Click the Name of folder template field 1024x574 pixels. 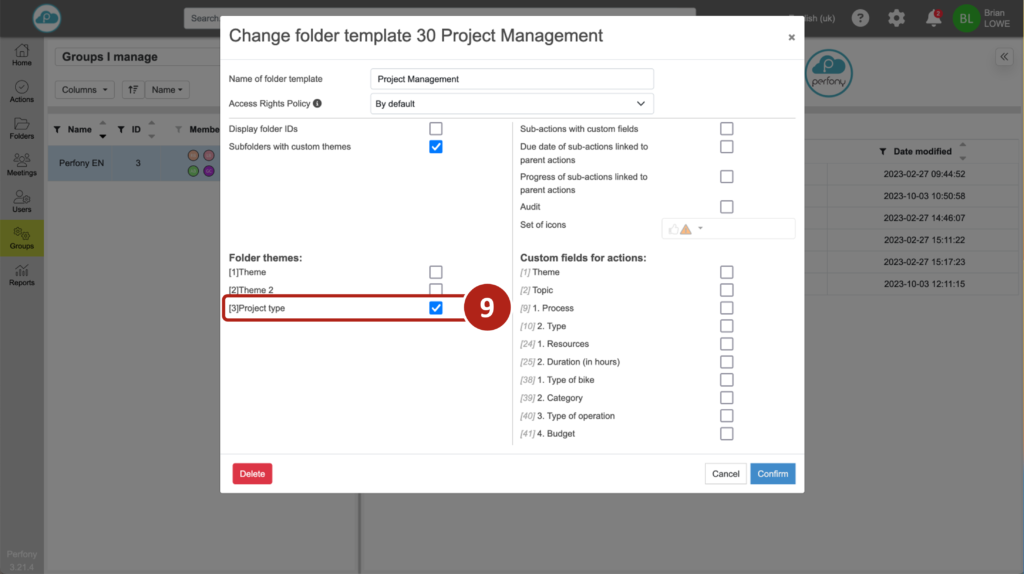coord(512,79)
